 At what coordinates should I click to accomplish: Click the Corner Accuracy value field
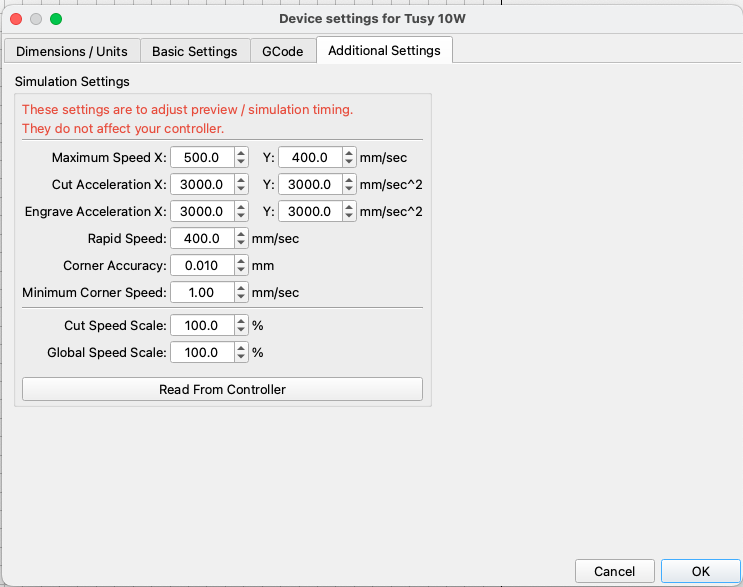pyautogui.click(x=202, y=266)
